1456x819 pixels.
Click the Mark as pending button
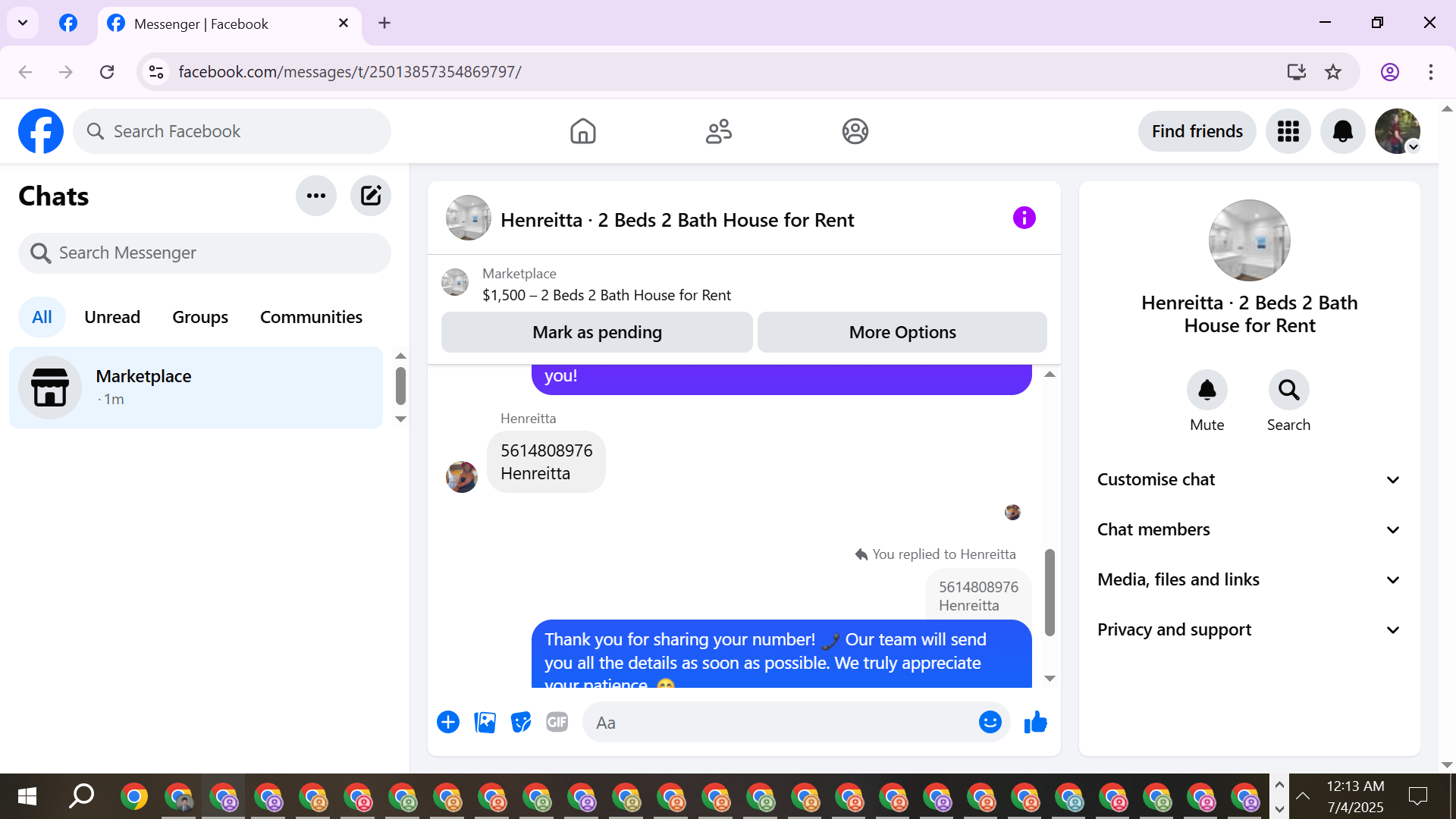[597, 332]
